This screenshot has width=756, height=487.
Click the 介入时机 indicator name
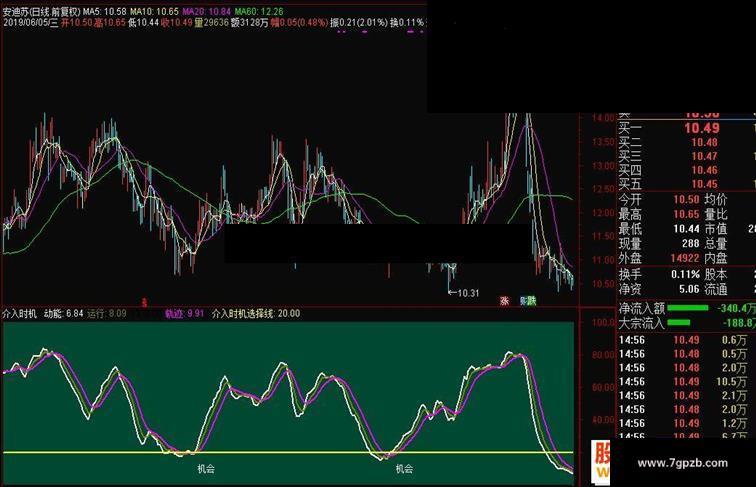tap(19, 314)
